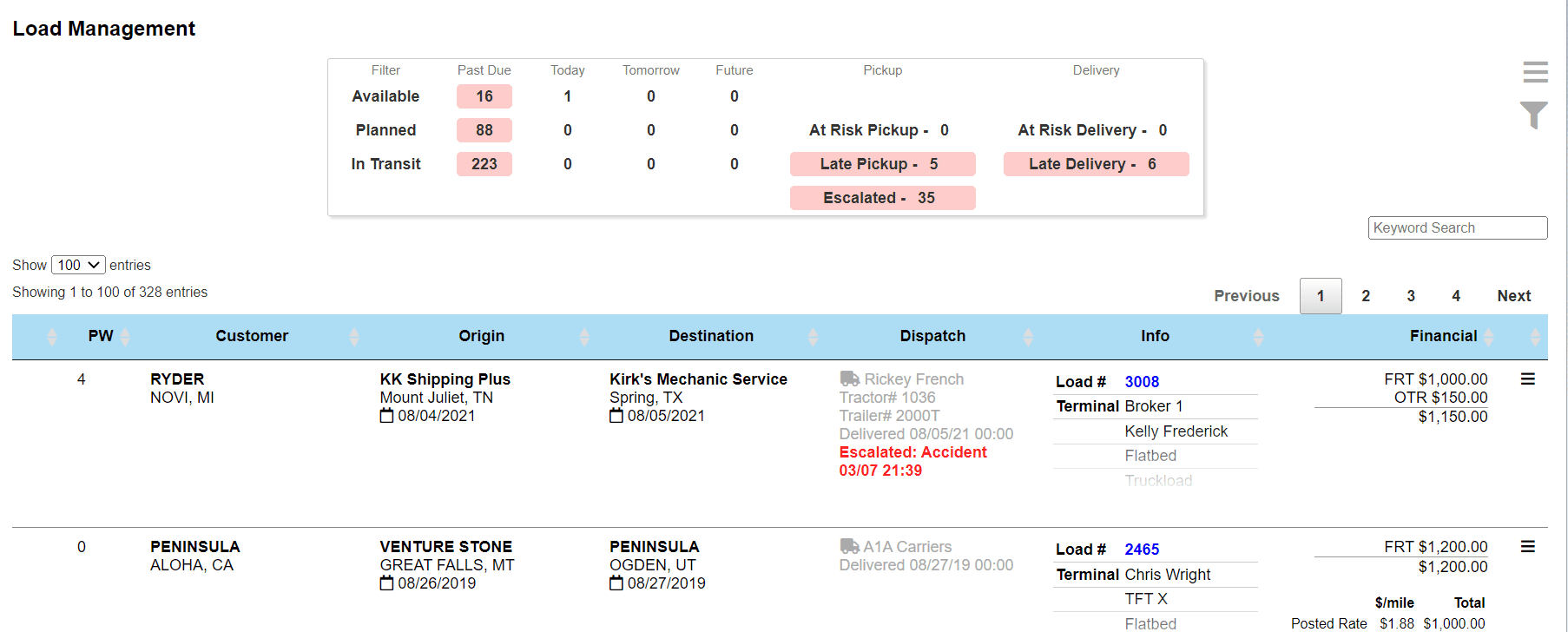Viewport: 1568px width, 632px height.
Task: Open the hamburger menu at top right
Action: click(x=1535, y=72)
